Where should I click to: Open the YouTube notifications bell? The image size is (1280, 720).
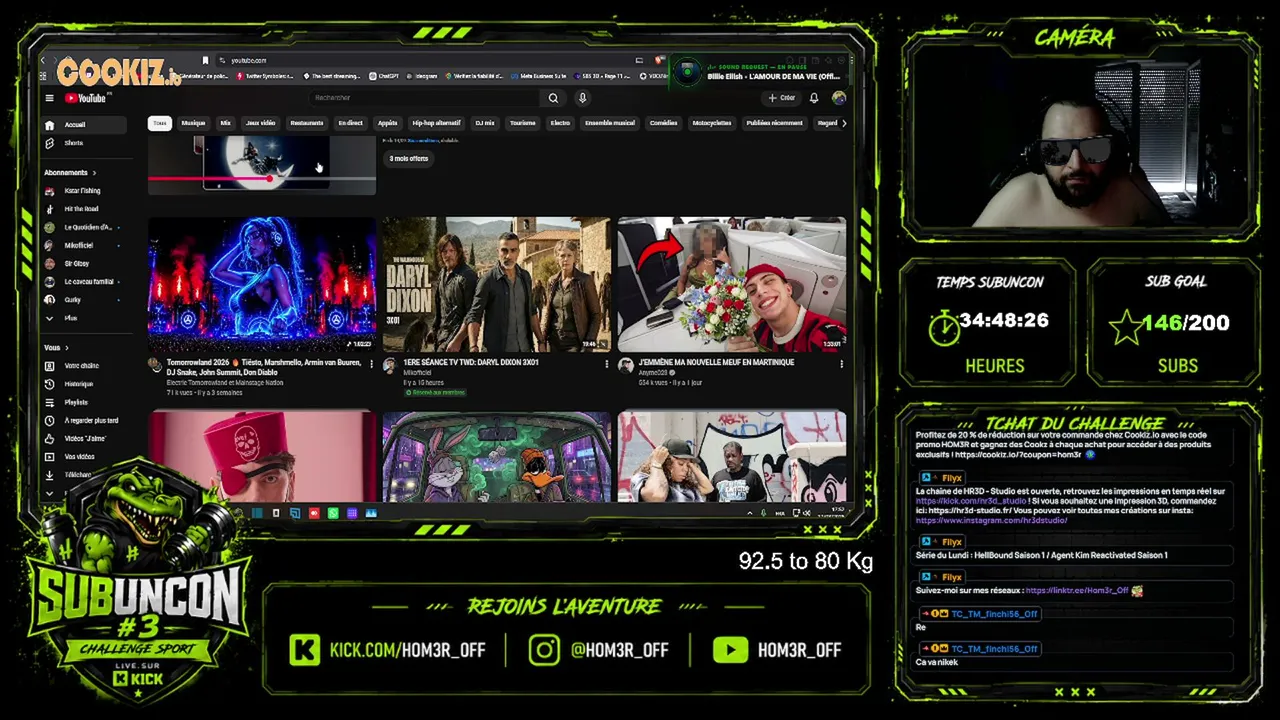[814, 98]
